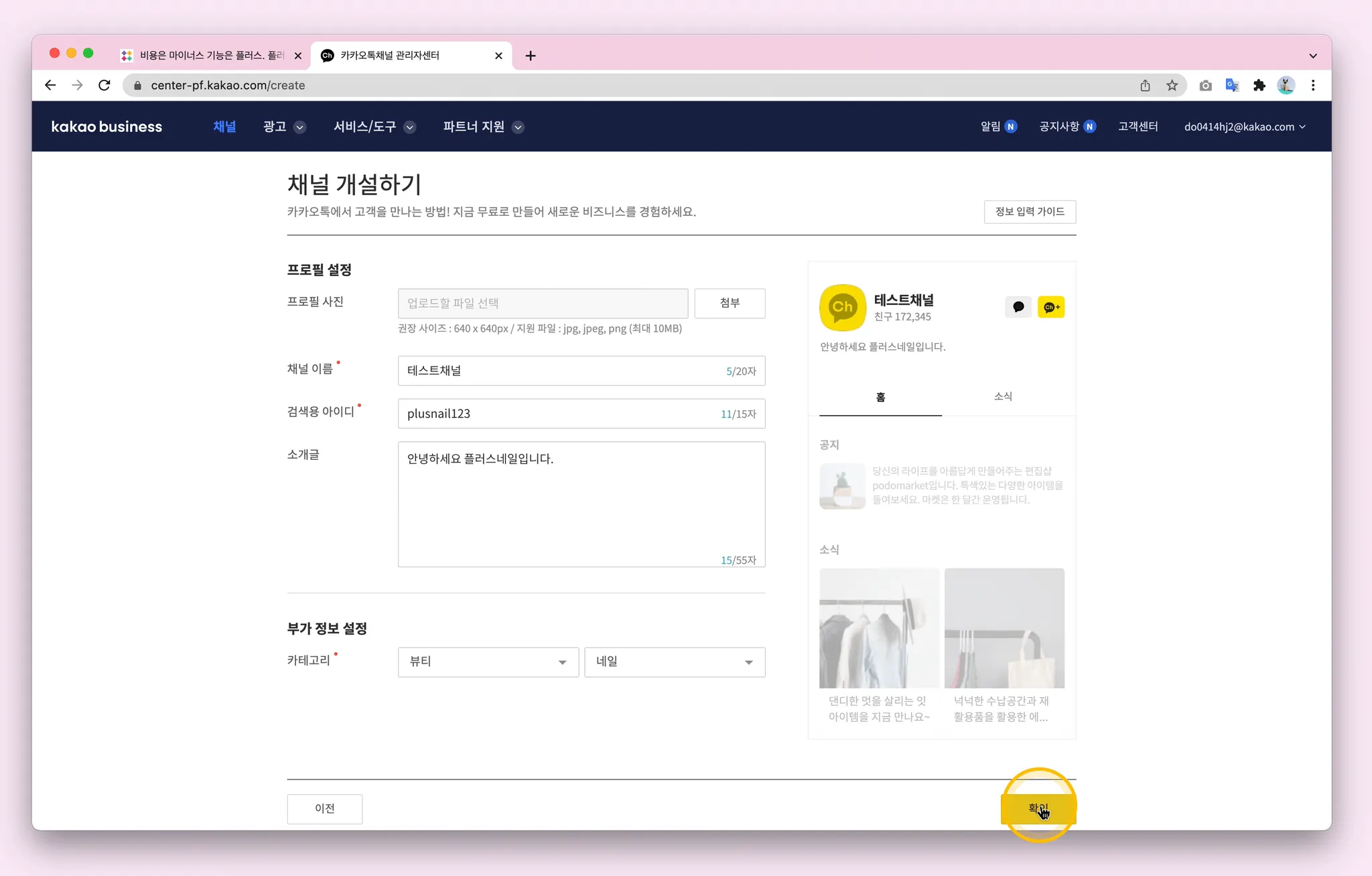Click the 이전 previous button

pyautogui.click(x=325, y=808)
